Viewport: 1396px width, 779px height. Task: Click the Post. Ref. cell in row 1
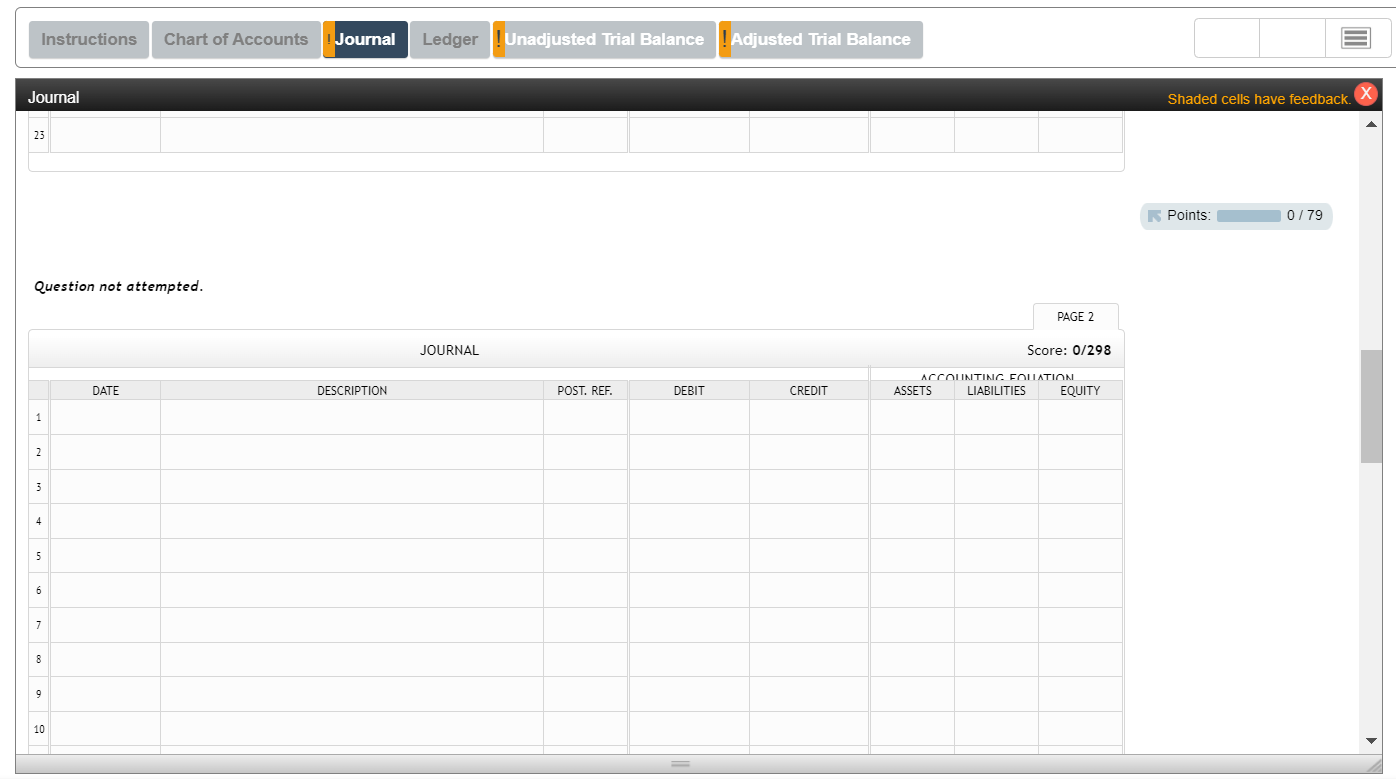tap(585, 417)
